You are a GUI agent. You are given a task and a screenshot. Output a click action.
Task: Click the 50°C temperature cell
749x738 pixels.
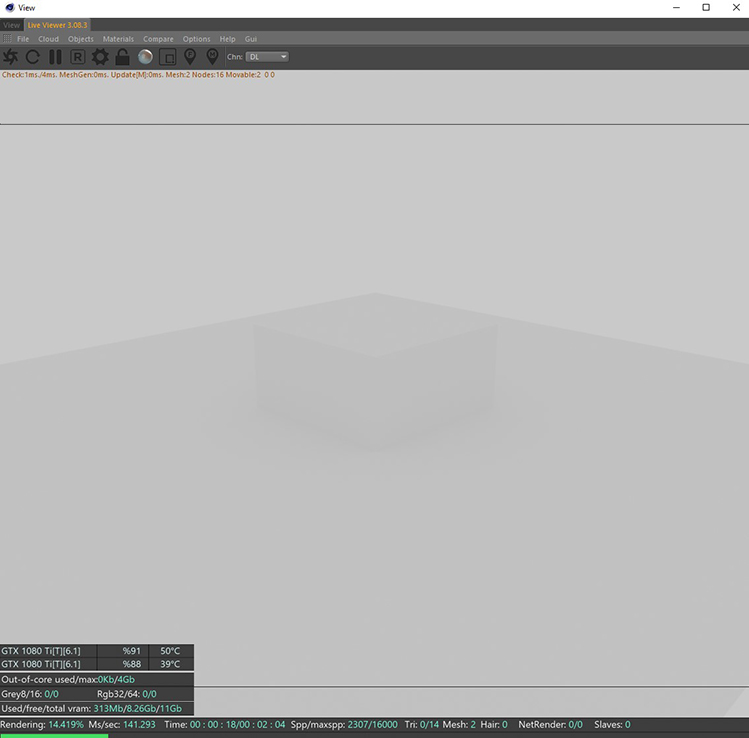171,651
